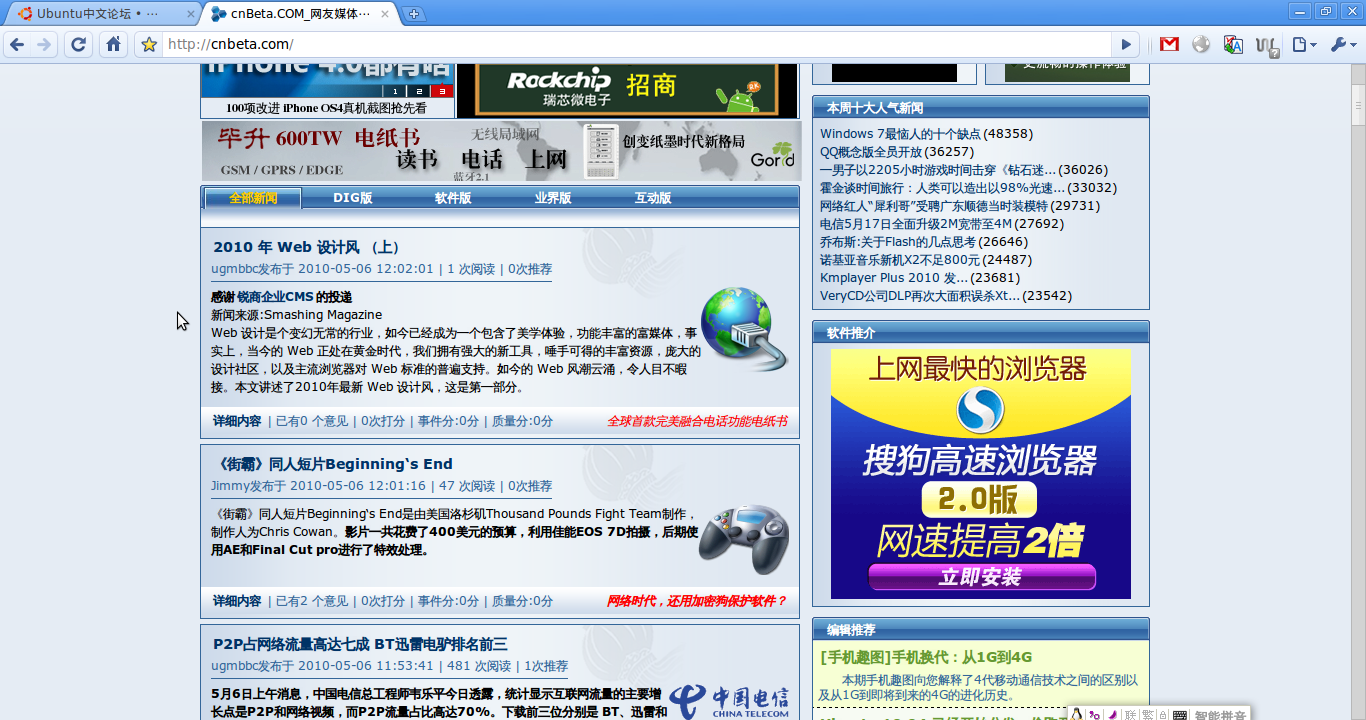This screenshot has height=720, width=1366.
Task: Click 立即安装 button in Sogou browser ad
Action: point(981,577)
